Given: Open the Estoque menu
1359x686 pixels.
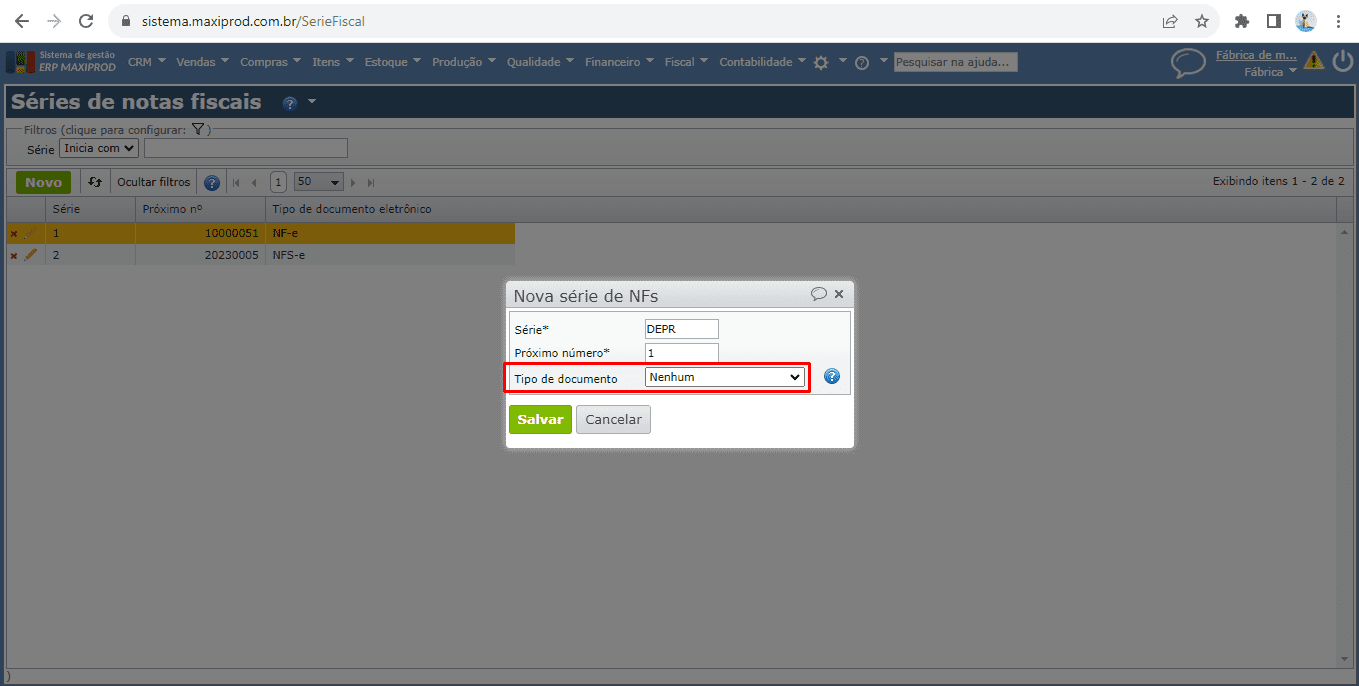Looking at the screenshot, I should click(393, 62).
